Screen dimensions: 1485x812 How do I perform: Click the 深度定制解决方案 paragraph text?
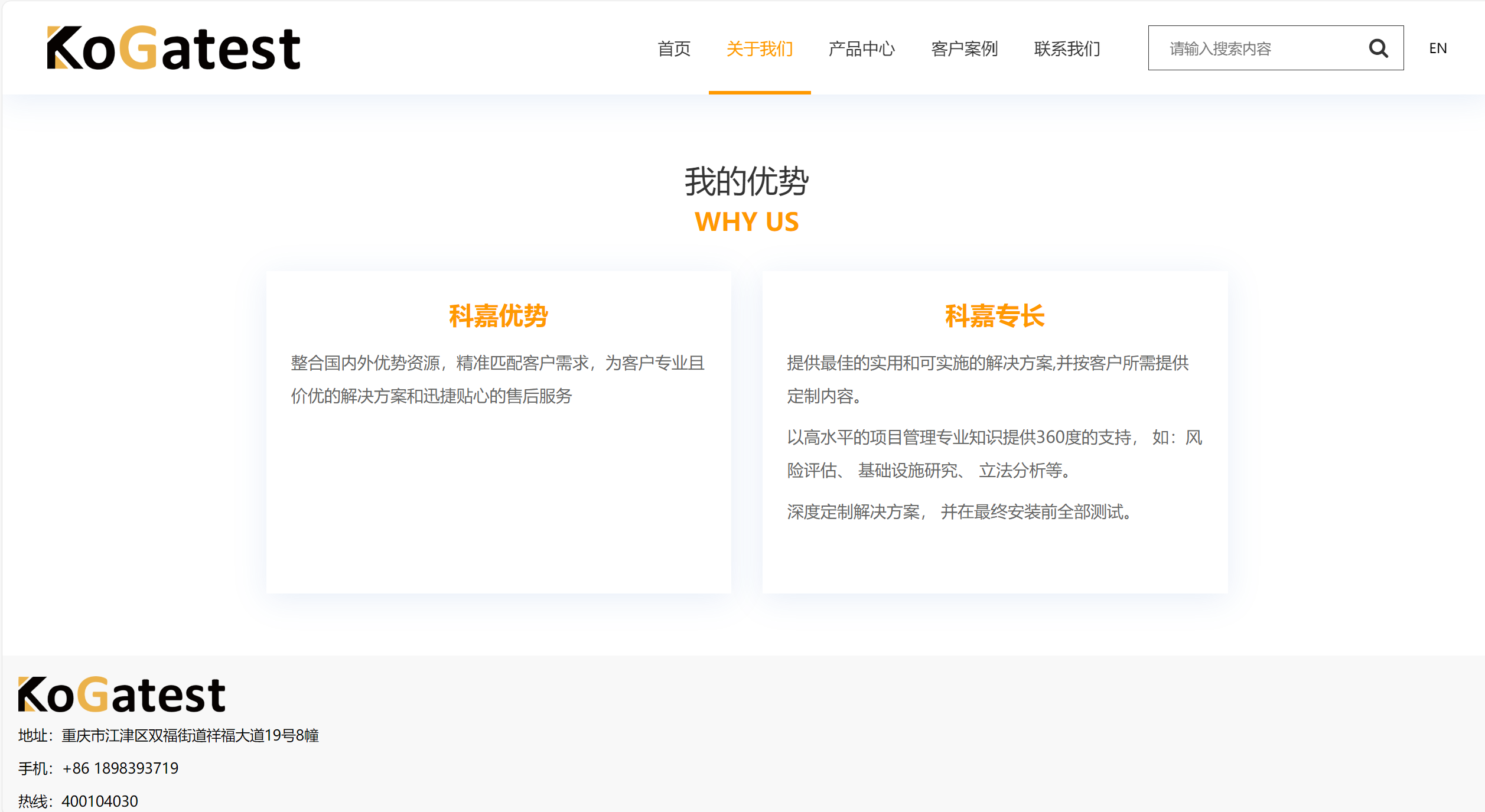point(959,512)
